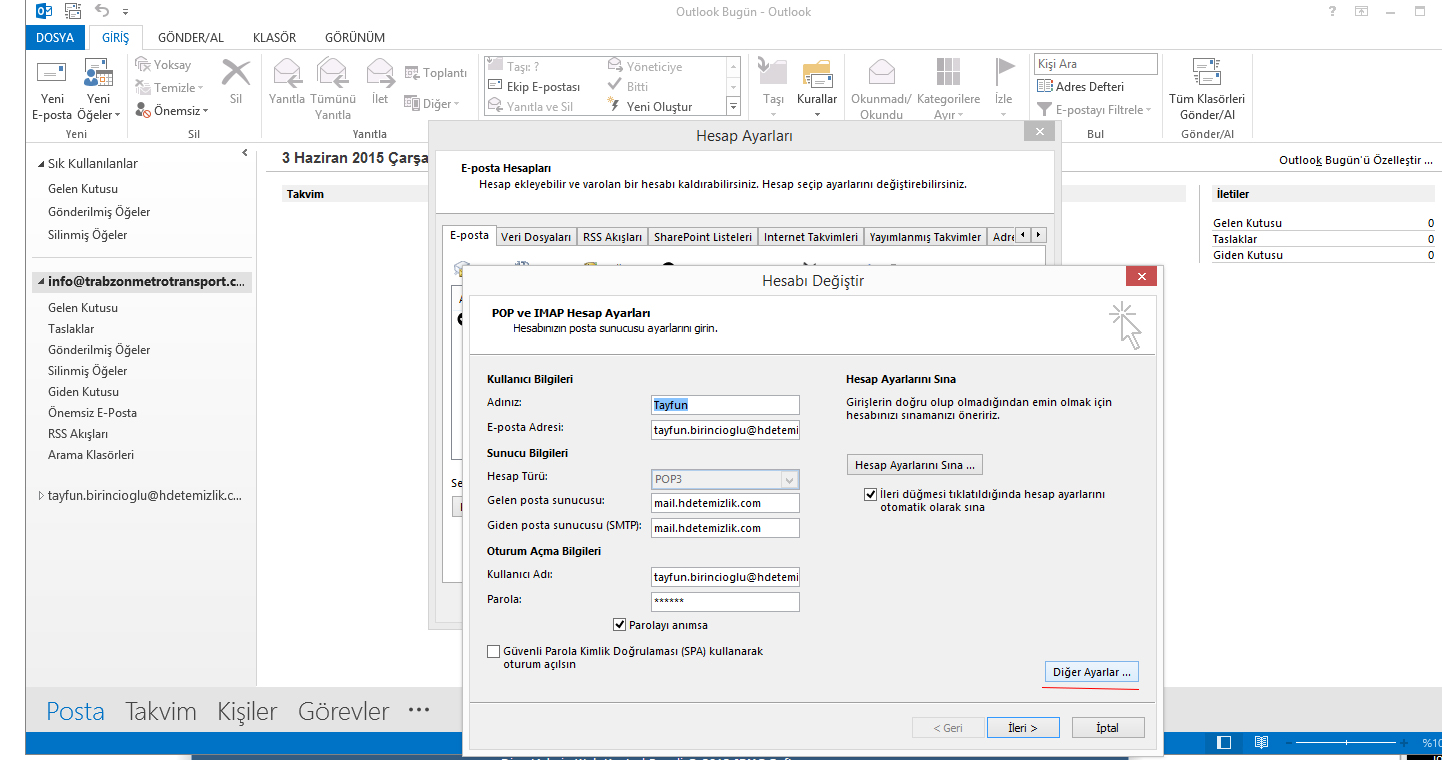This screenshot has height=760, width=1442.
Task: Click reading view icon in status bar
Action: (1261, 743)
